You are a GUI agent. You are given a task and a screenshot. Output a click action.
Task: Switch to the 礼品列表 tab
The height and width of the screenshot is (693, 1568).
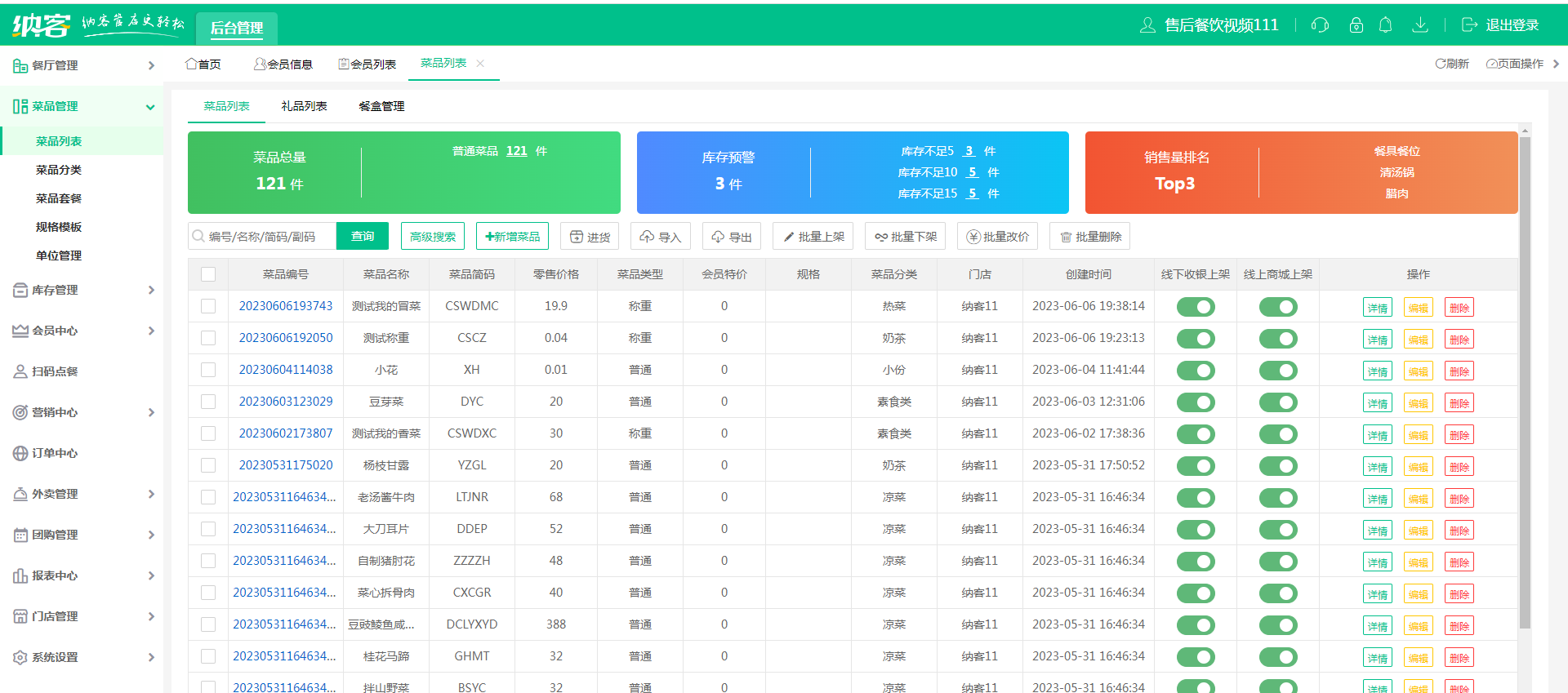point(304,106)
